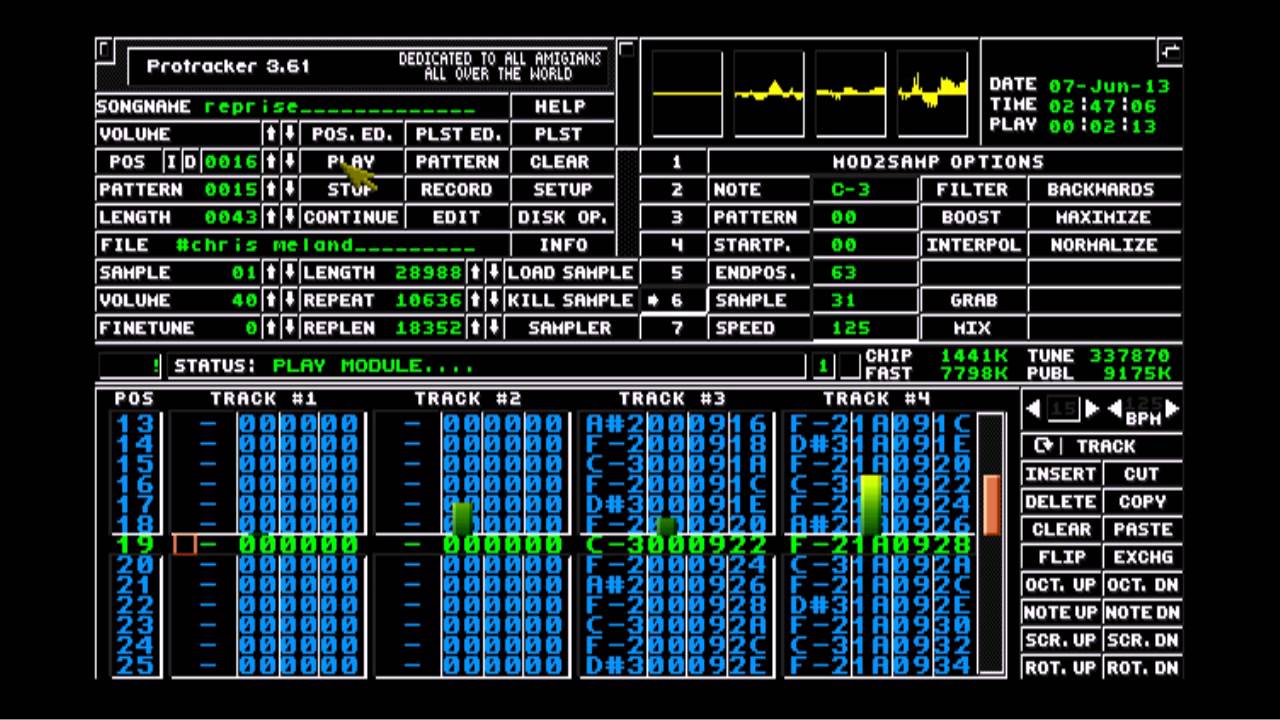This screenshot has height=720, width=1280.
Task: Increase FINETUNE with its up arrow
Action: pyautogui.click(x=270, y=328)
